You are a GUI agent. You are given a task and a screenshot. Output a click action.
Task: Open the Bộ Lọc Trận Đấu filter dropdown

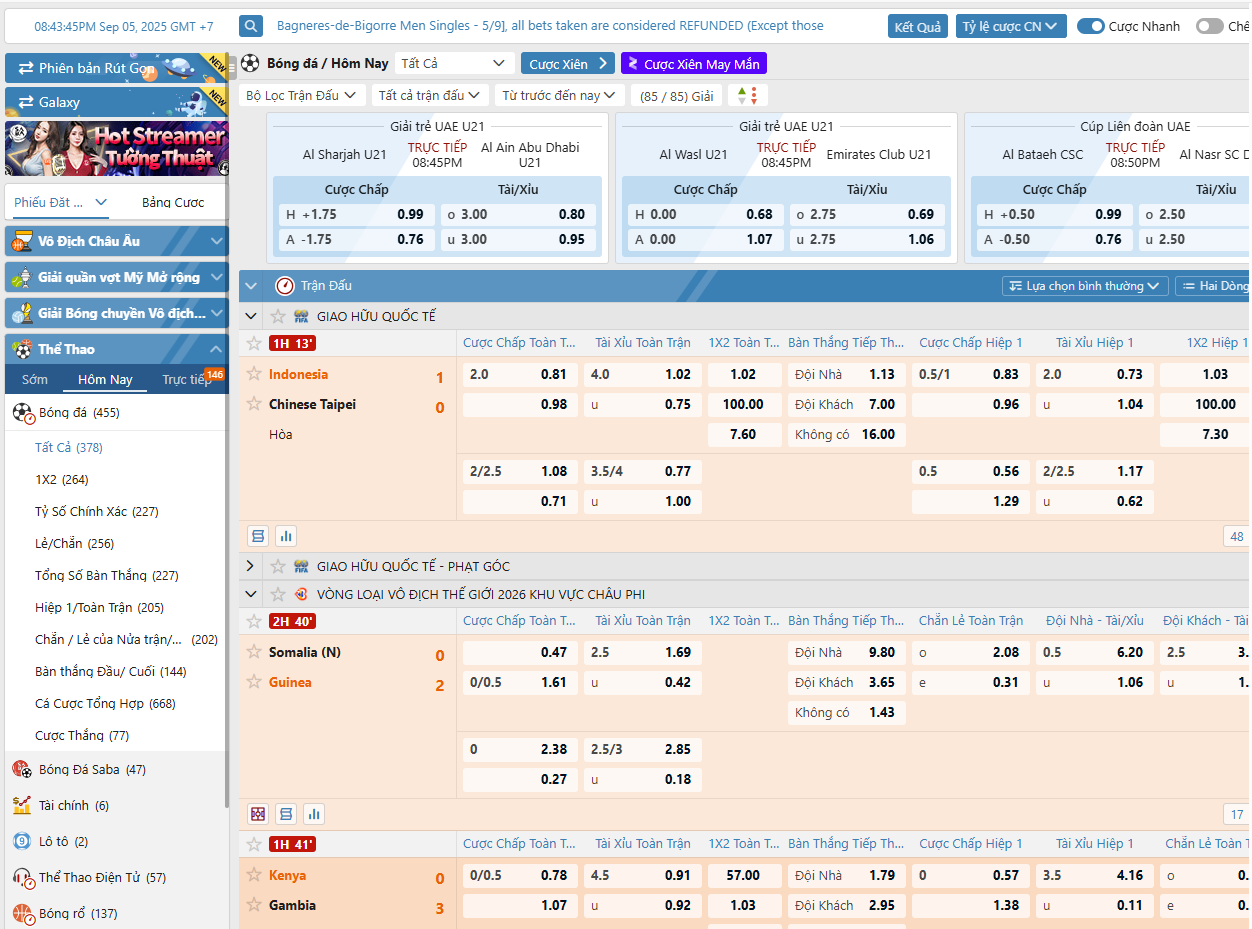(301, 96)
